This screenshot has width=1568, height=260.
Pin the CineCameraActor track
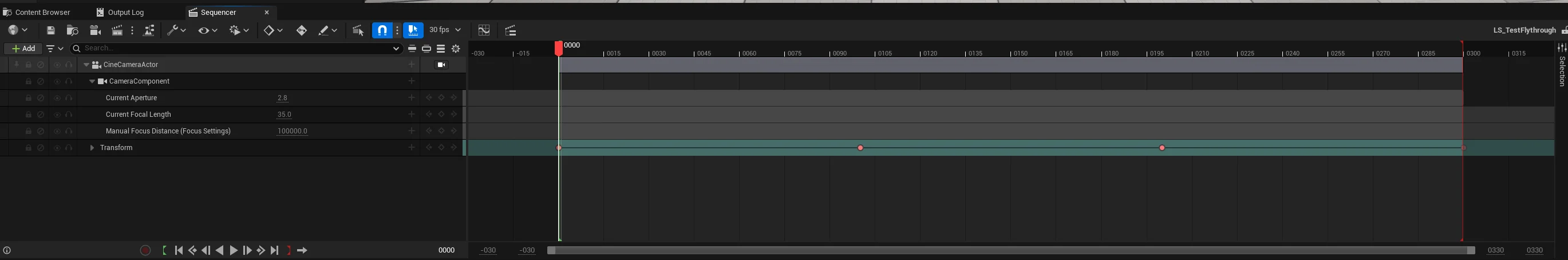coord(17,65)
